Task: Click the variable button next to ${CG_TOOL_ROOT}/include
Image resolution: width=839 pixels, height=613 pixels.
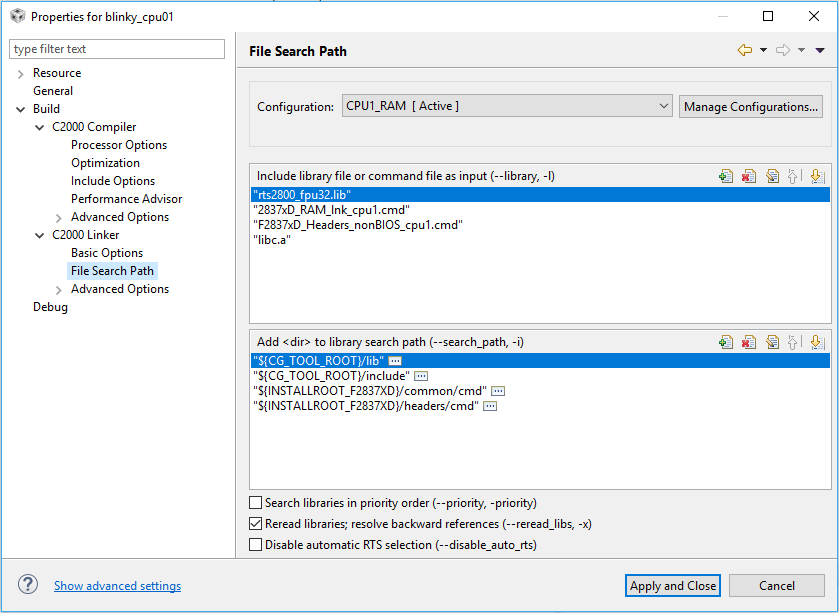Action: (x=421, y=376)
